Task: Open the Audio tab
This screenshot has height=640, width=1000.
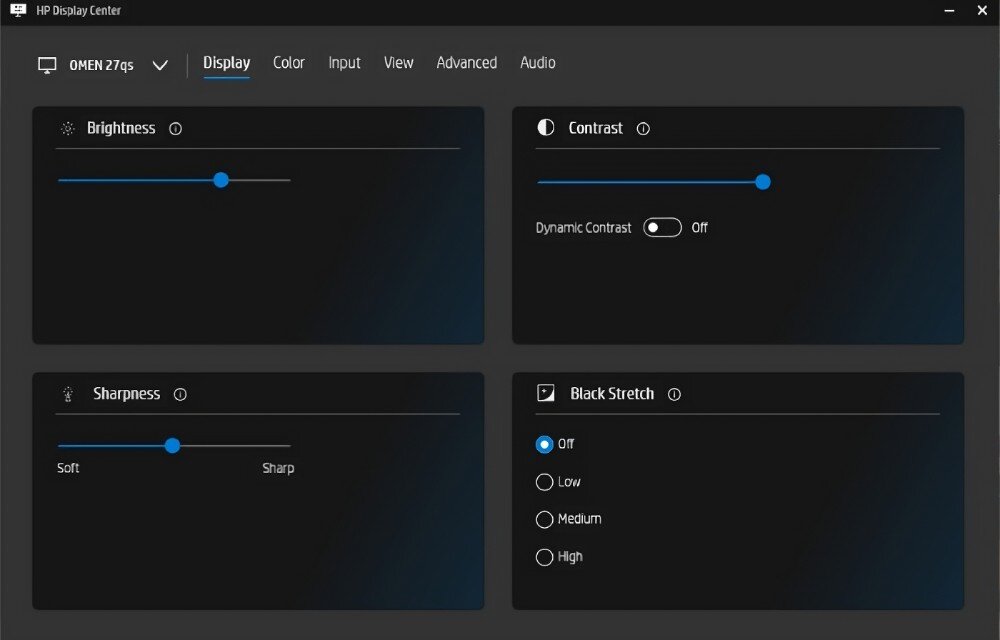Action: click(x=537, y=63)
